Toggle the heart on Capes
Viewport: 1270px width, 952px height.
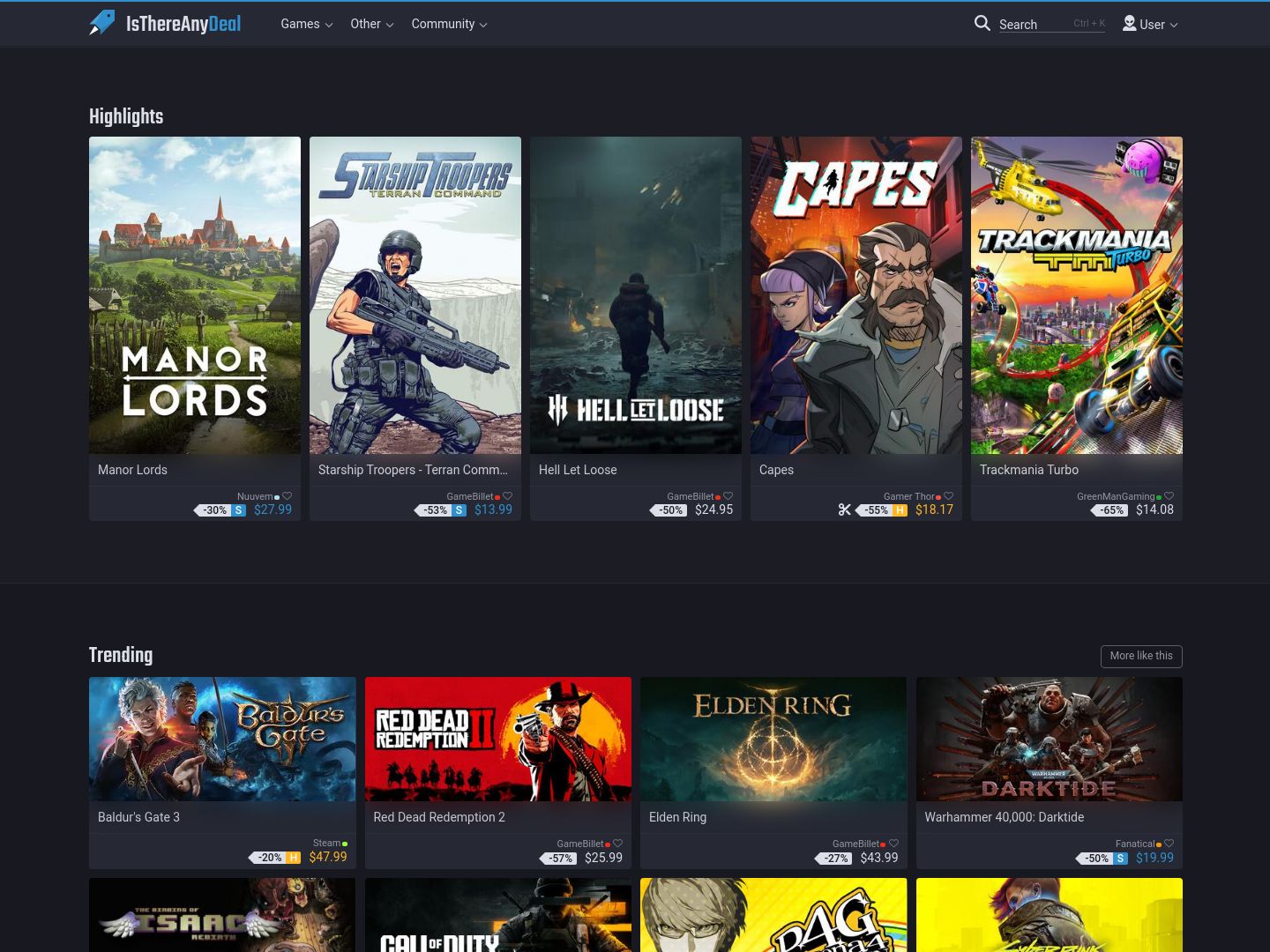tap(948, 496)
